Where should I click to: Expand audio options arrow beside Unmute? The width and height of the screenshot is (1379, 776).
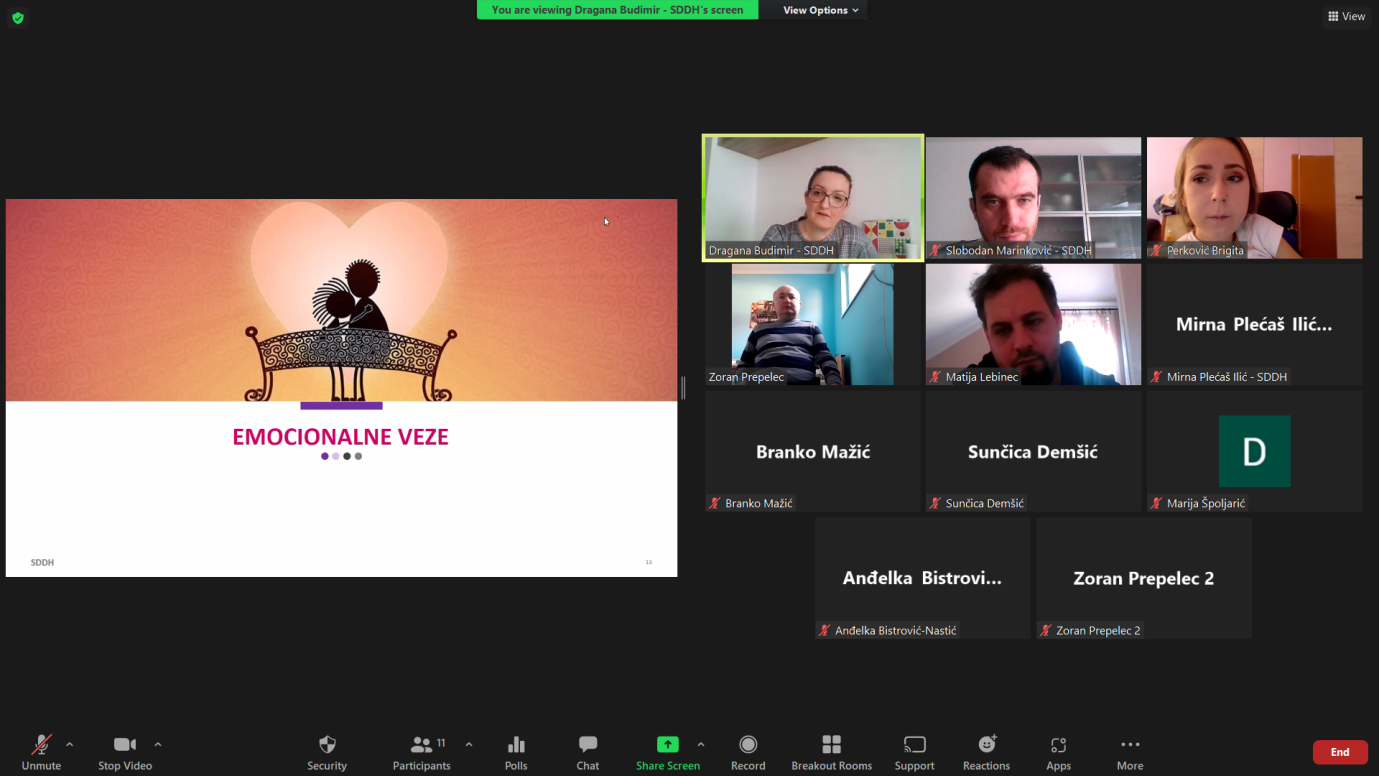point(69,744)
